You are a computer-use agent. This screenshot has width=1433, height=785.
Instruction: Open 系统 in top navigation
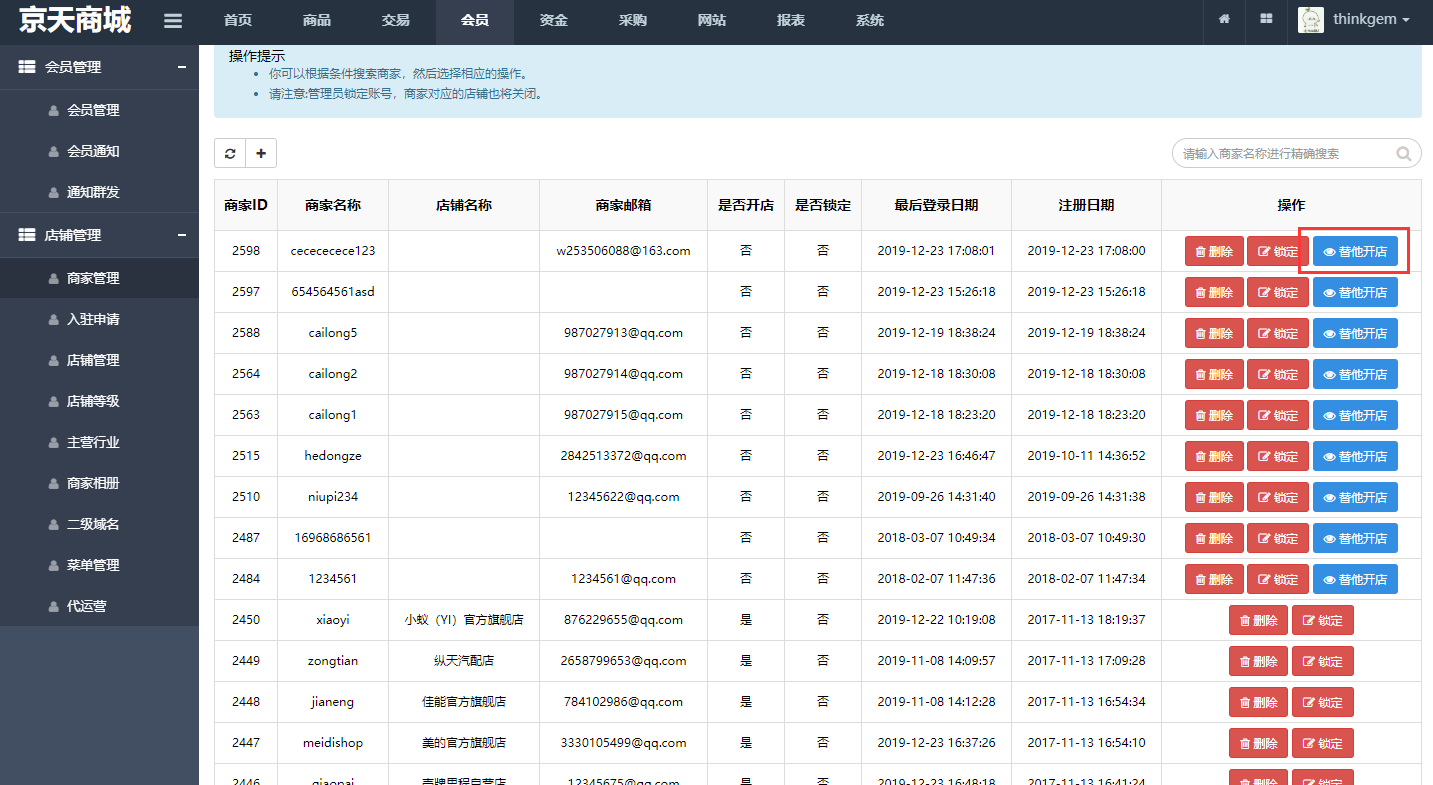869,20
